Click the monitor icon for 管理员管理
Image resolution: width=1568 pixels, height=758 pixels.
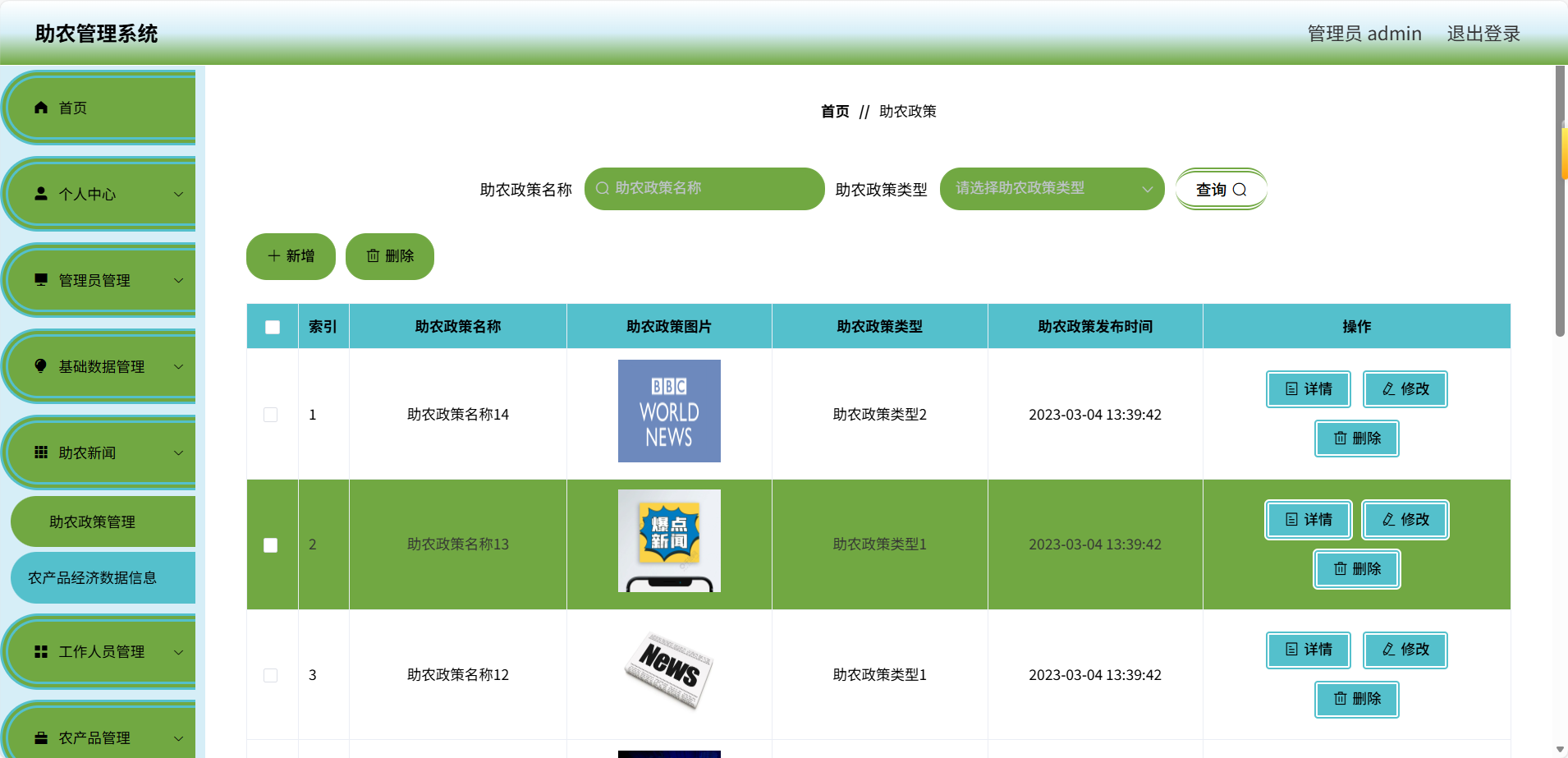tap(41, 280)
